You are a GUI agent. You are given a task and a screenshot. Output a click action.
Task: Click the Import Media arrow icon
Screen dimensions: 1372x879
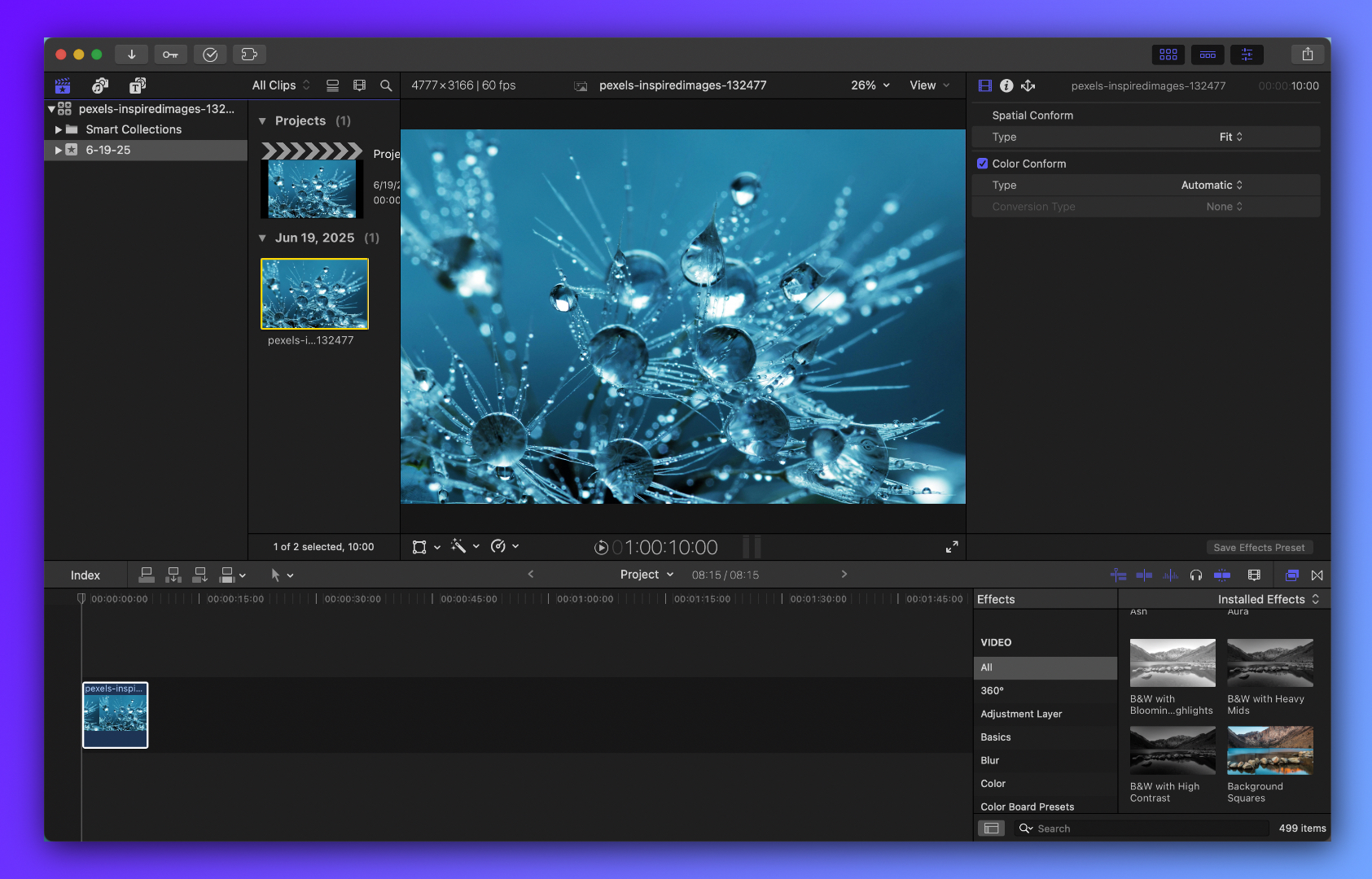[x=131, y=55]
